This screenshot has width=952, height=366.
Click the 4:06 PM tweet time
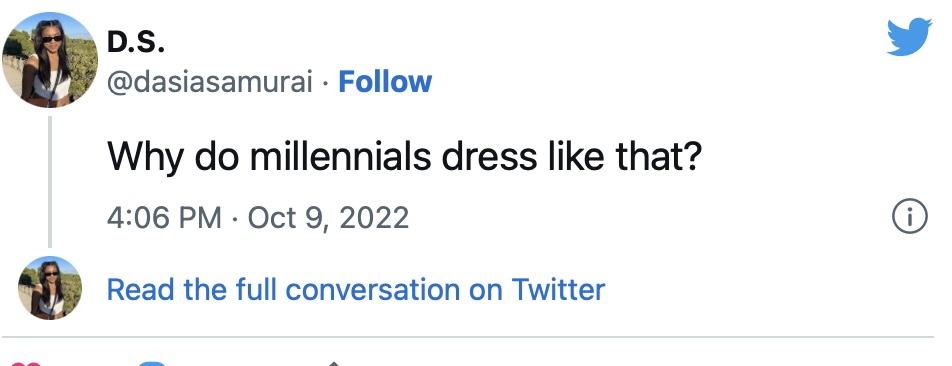(x=164, y=217)
